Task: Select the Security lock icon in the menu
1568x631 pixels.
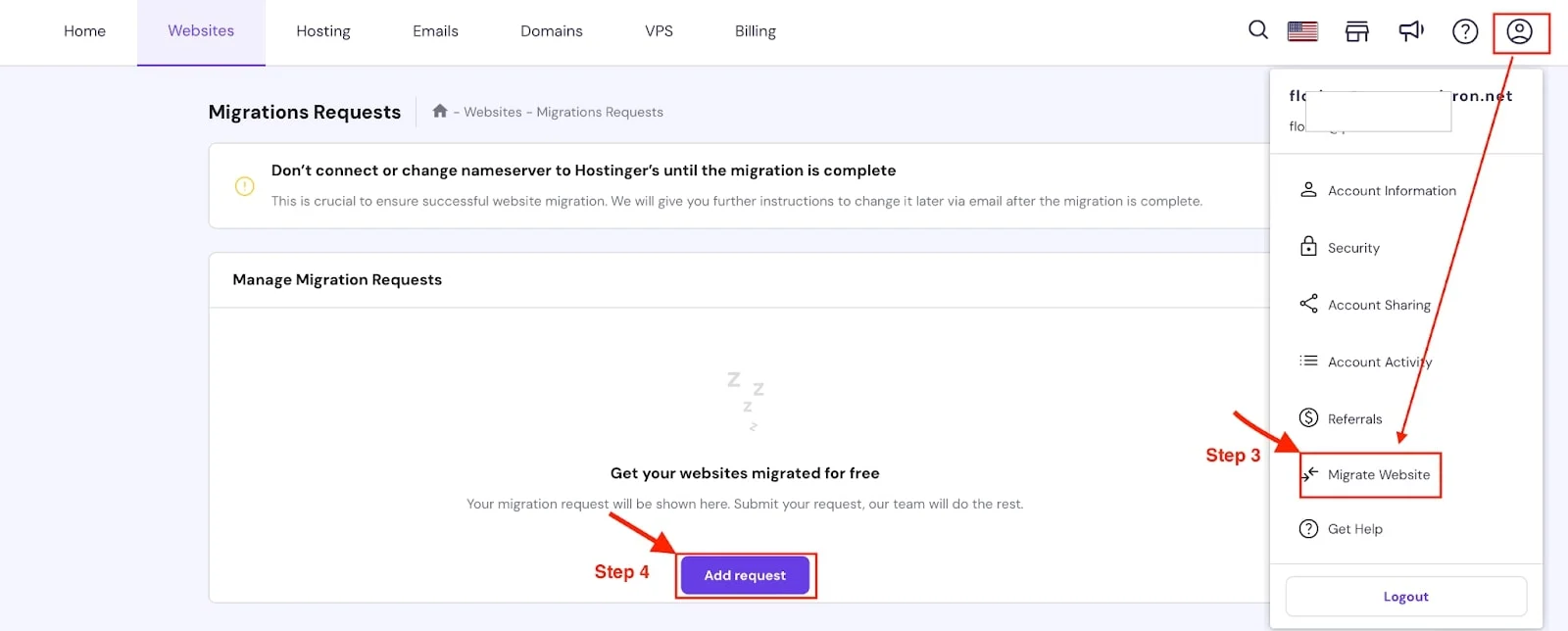Action: 1309,247
